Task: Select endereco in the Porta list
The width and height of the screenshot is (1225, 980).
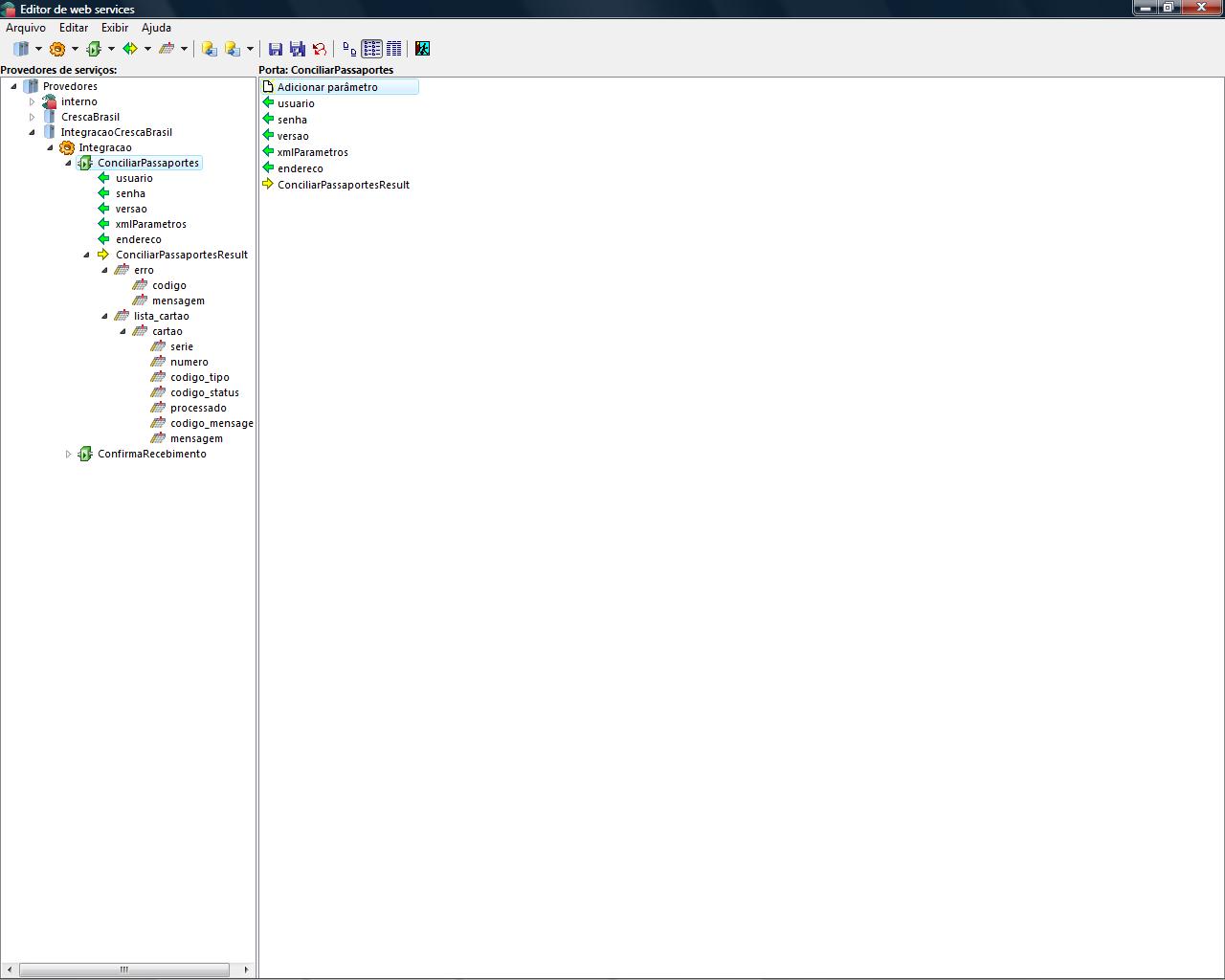Action: (301, 168)
